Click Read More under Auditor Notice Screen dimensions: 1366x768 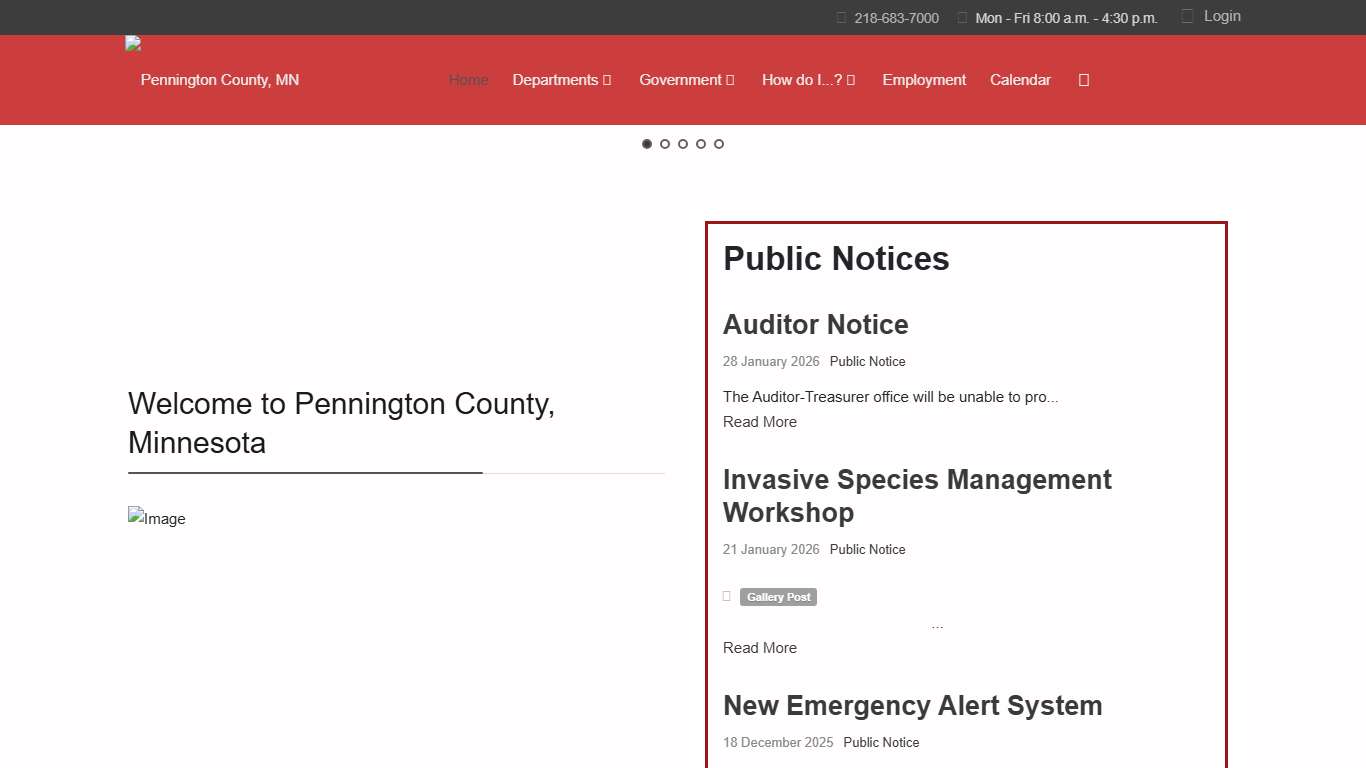click(x=760, y=422)
